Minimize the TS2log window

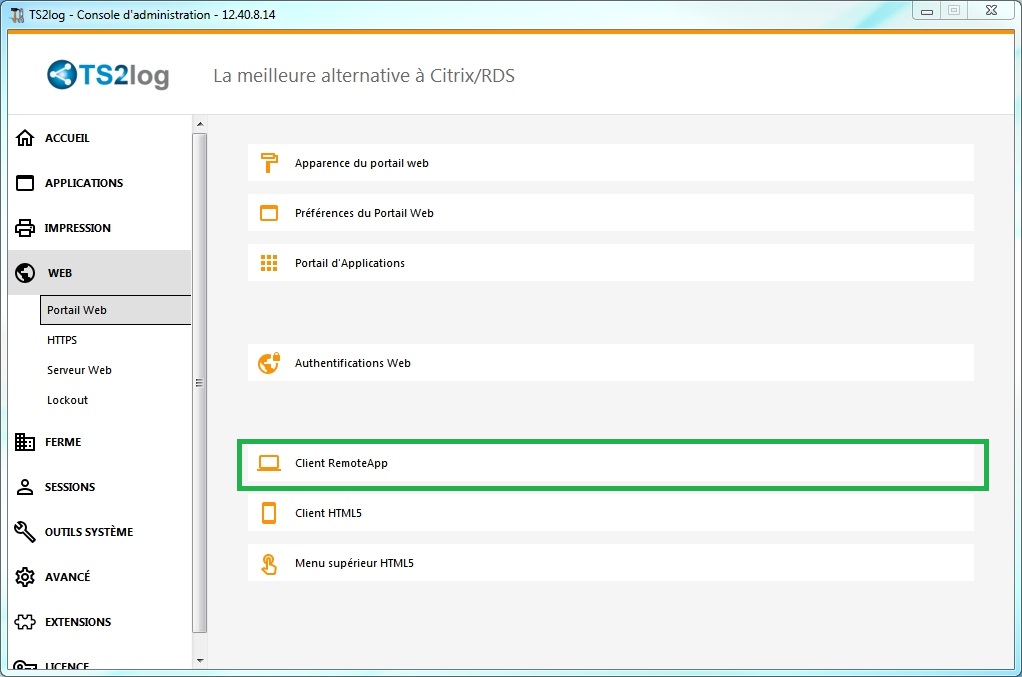[926, 11]
